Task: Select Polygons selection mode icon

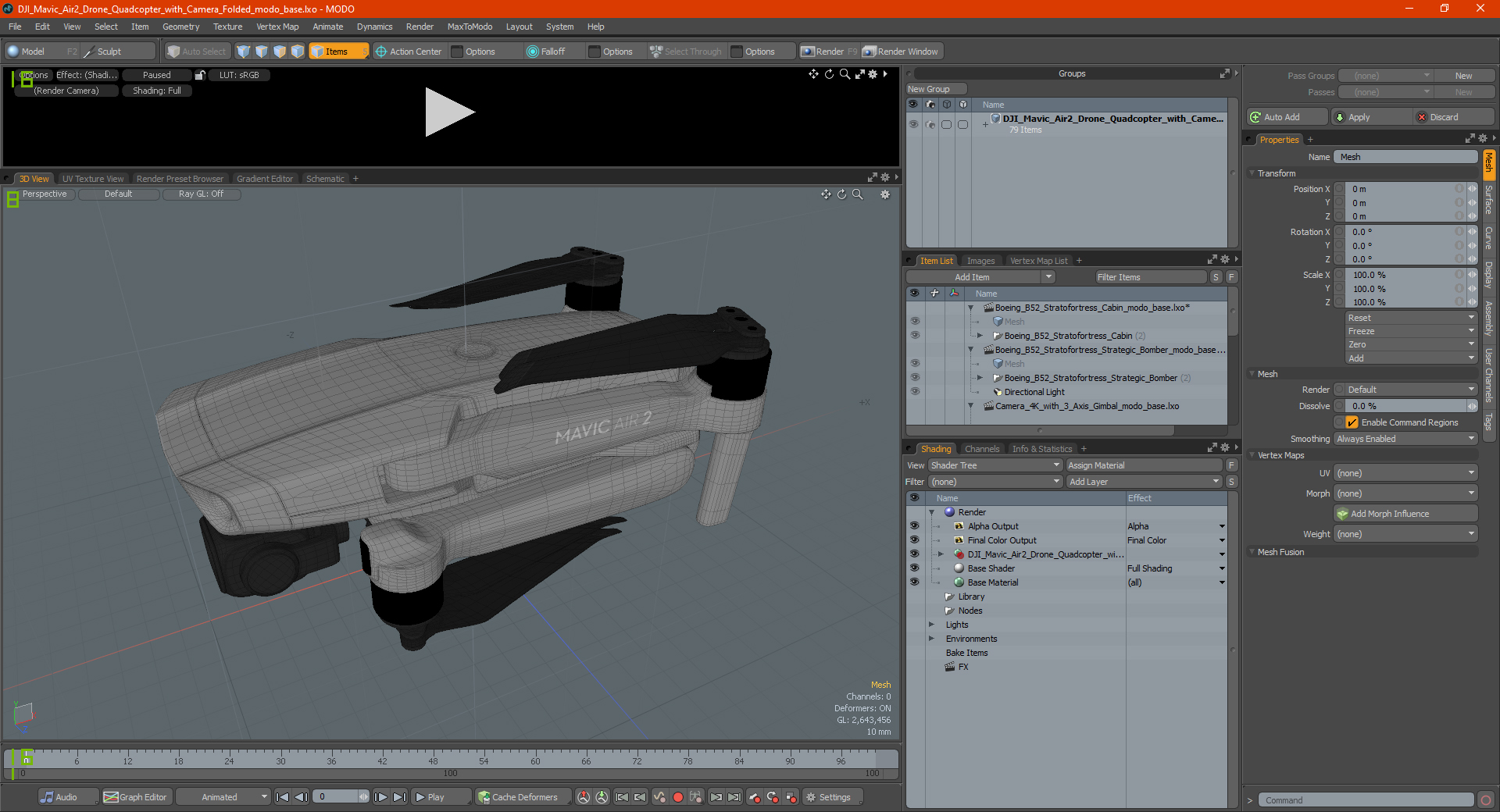Action: pyautogui.click(x=279, y=52)
